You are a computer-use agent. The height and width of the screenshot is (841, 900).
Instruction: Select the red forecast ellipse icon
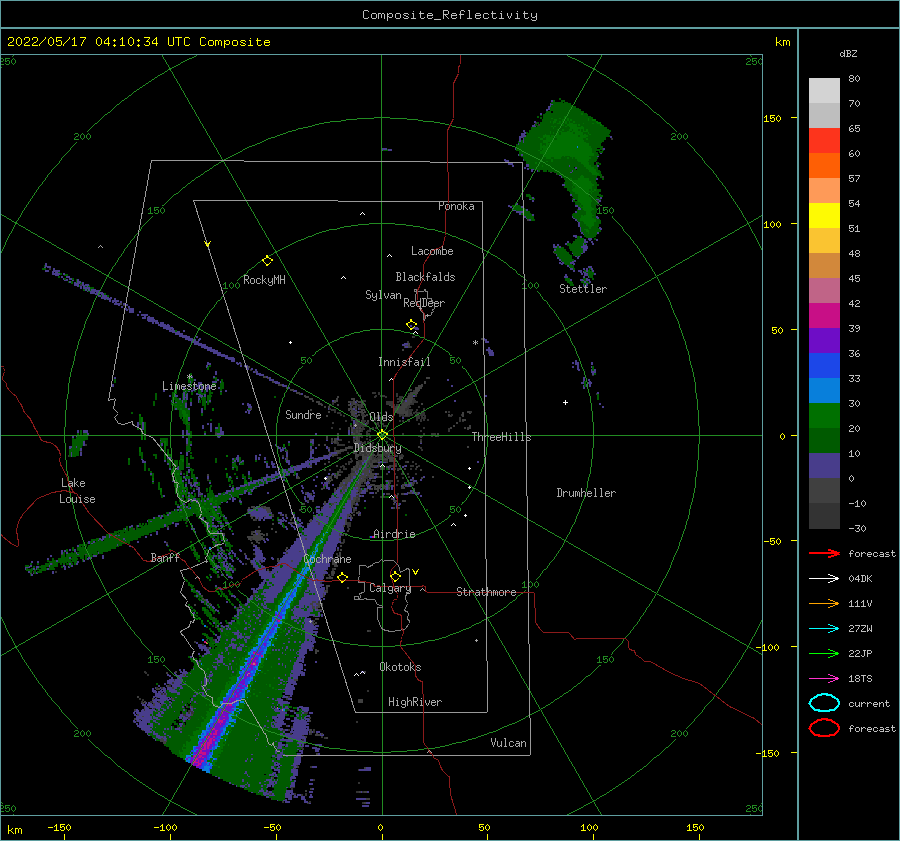click(824, 728)
